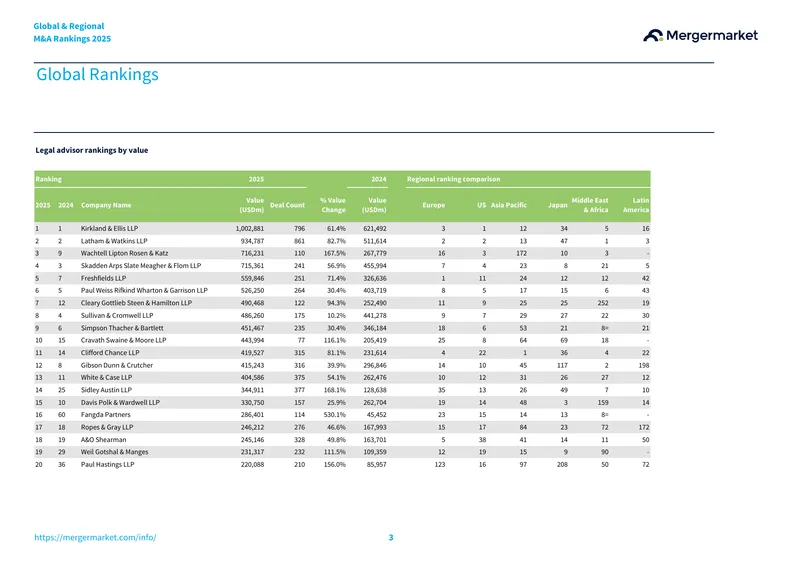Select 'Gibson Dunn & Crutcher' name
The image size is (800, 565).
point(116,365)
